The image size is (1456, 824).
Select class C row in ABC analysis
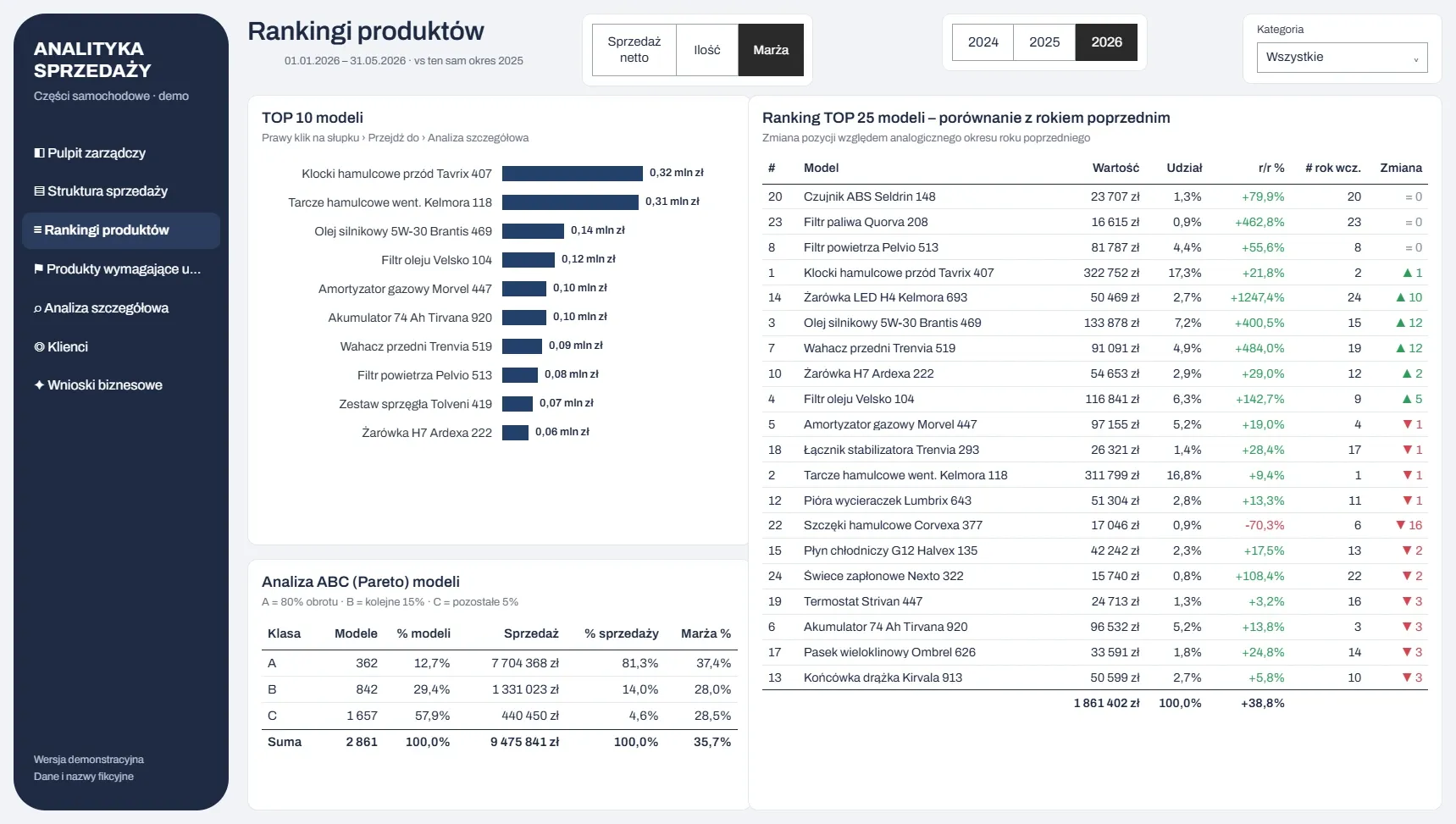point(500,716)
